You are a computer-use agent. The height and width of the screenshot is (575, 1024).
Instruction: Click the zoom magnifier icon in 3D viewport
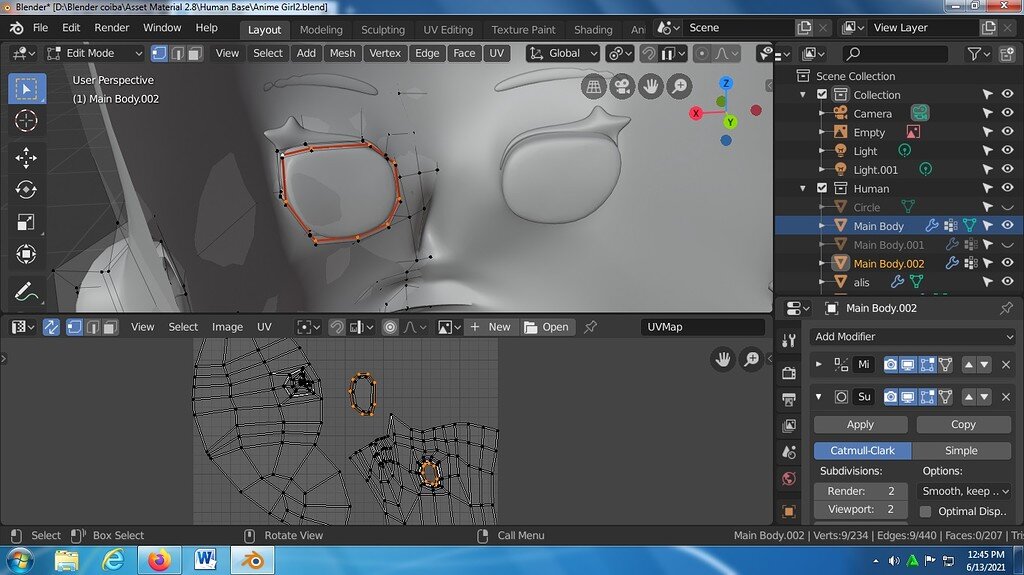(x=679, y=86)
